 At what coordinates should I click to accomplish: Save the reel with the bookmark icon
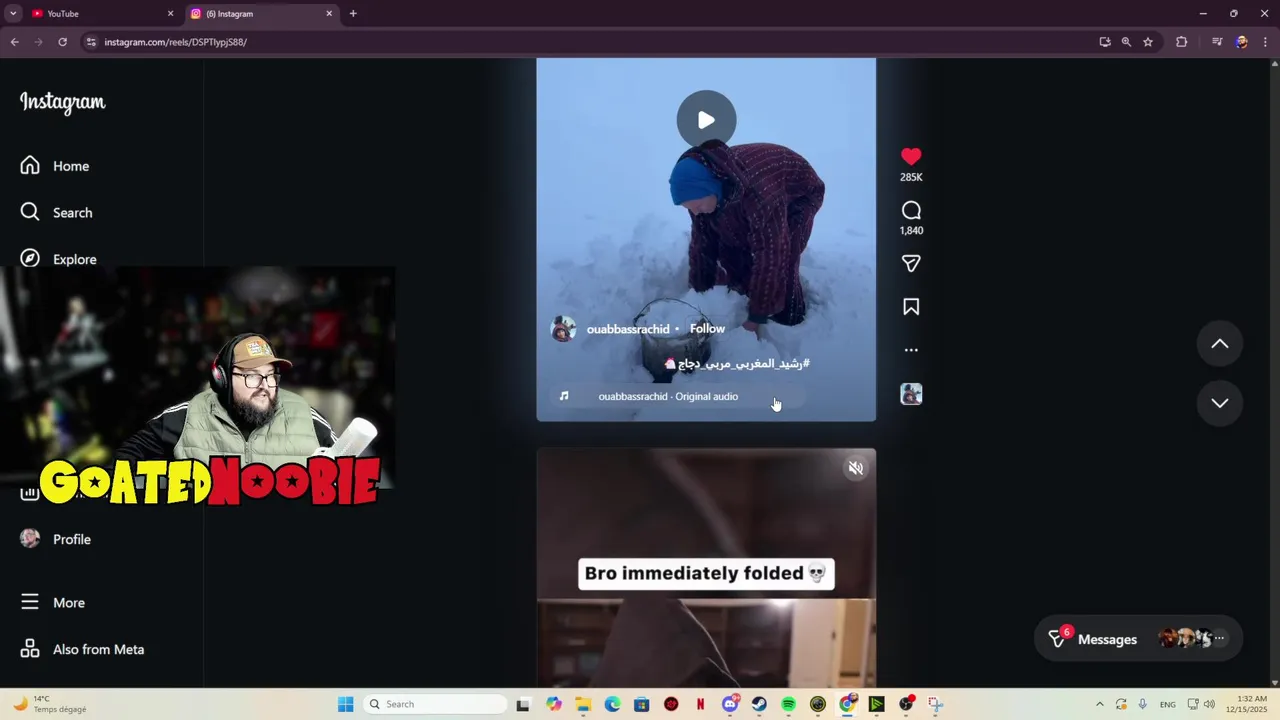911,307
